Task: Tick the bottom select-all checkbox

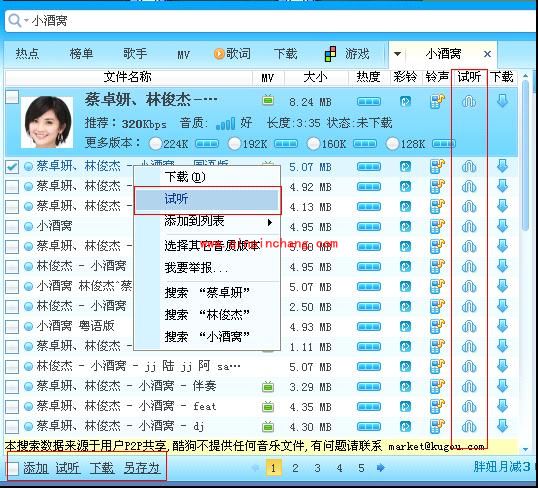Action: pyautogui.click(x=13, y=468)
